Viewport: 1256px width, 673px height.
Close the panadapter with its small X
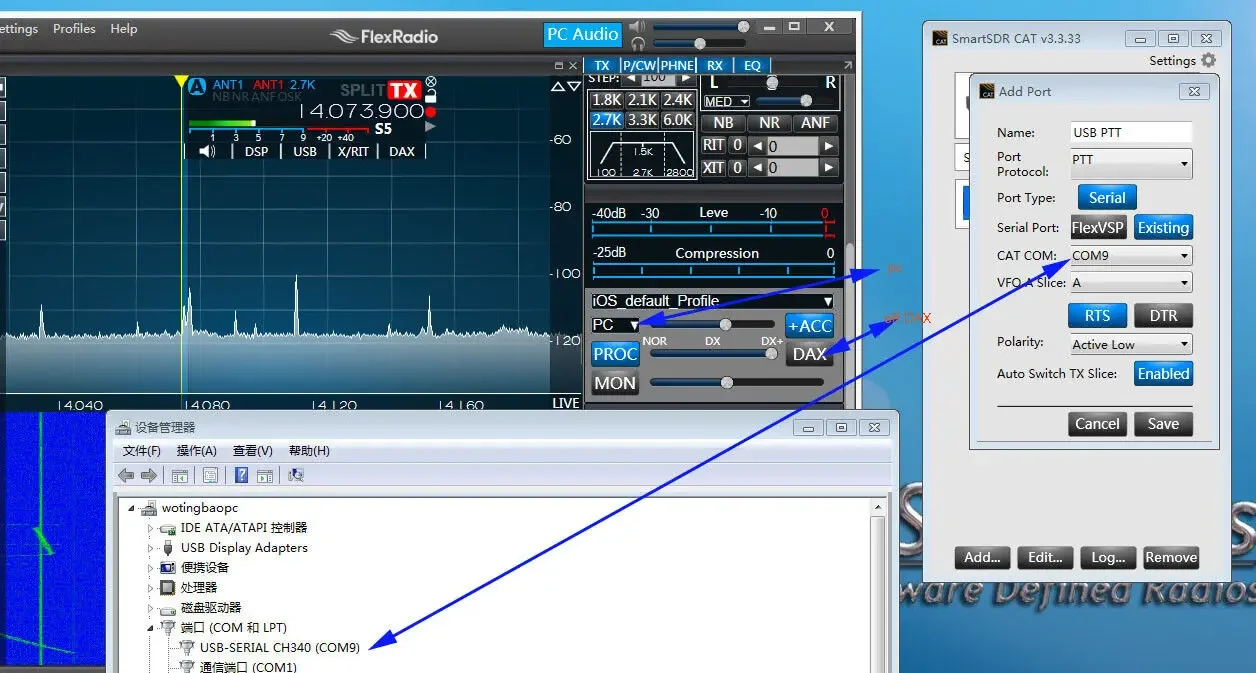[x=573, y=65]
